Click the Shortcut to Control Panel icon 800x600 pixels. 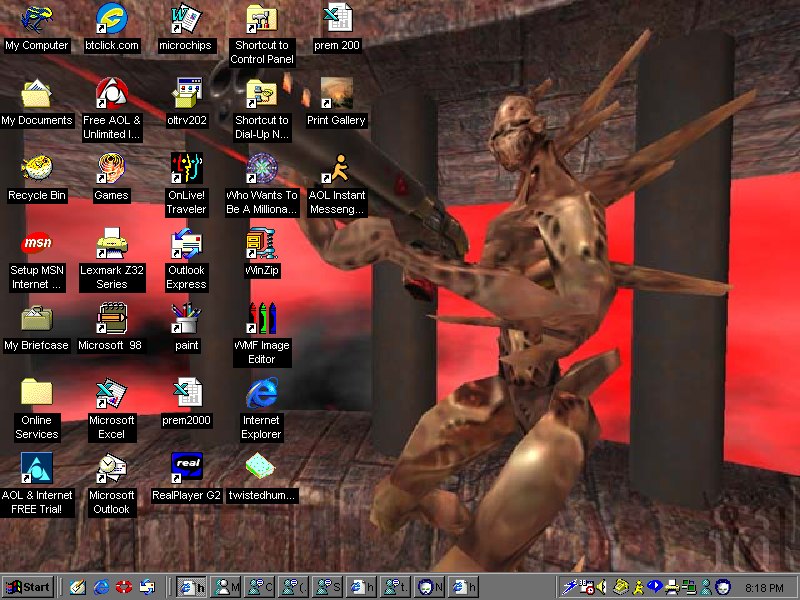point(261,20)
